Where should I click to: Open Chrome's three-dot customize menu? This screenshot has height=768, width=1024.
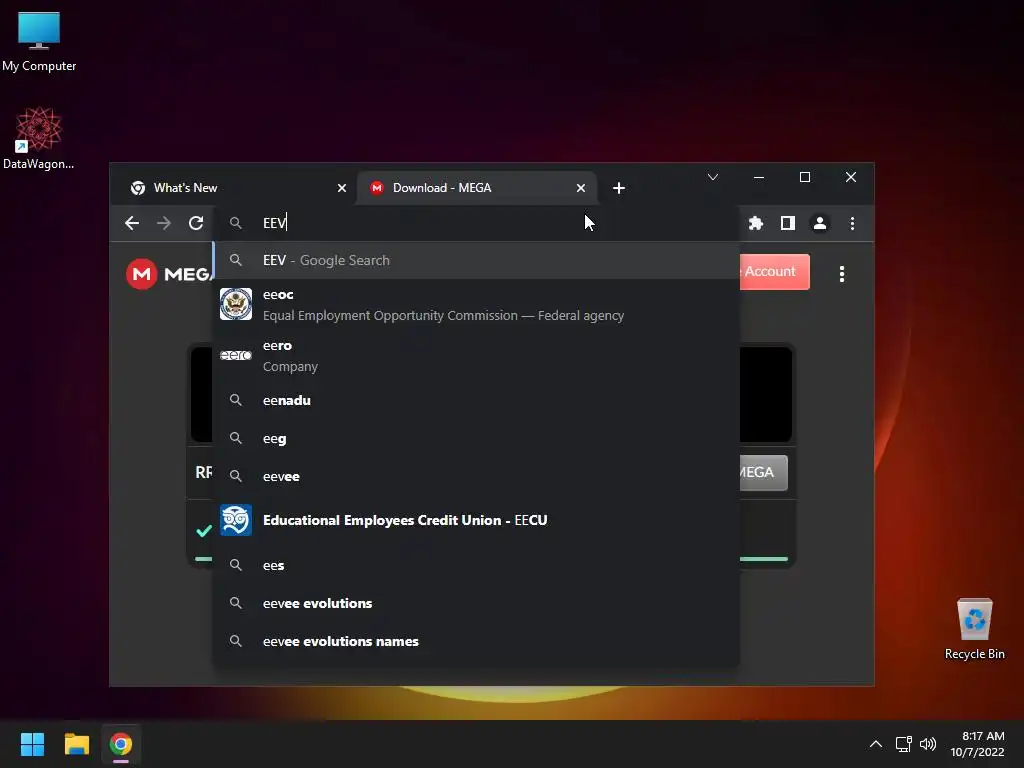coord(852,223)
